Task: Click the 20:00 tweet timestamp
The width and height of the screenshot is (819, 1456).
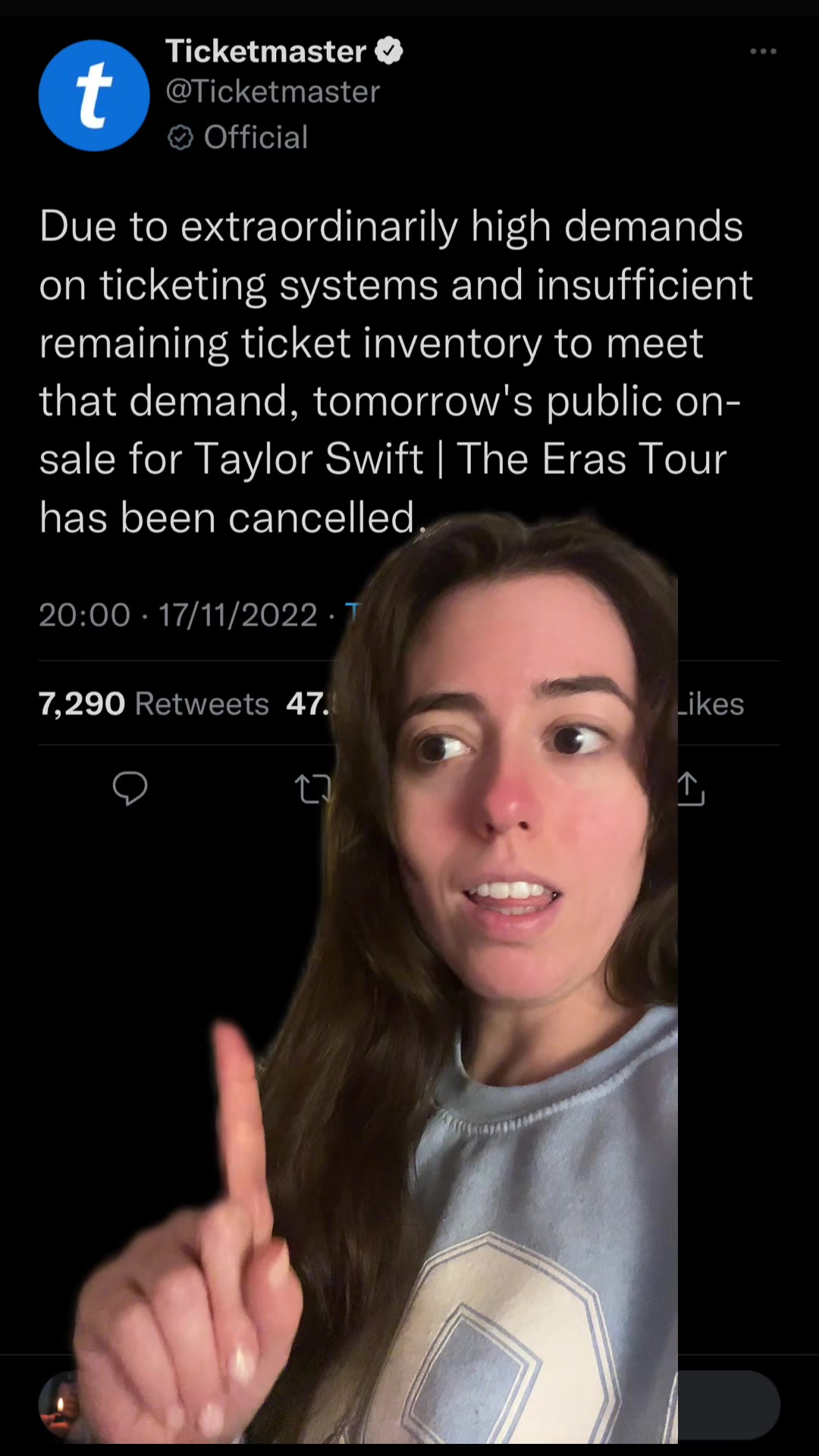Action: tap(85, 615)
